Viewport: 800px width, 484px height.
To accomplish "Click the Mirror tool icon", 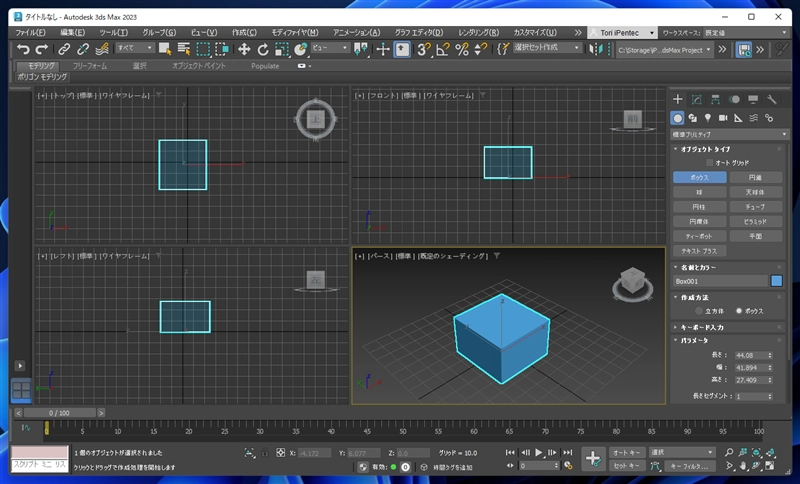I will pyautogui.click(x=595, y=49).
